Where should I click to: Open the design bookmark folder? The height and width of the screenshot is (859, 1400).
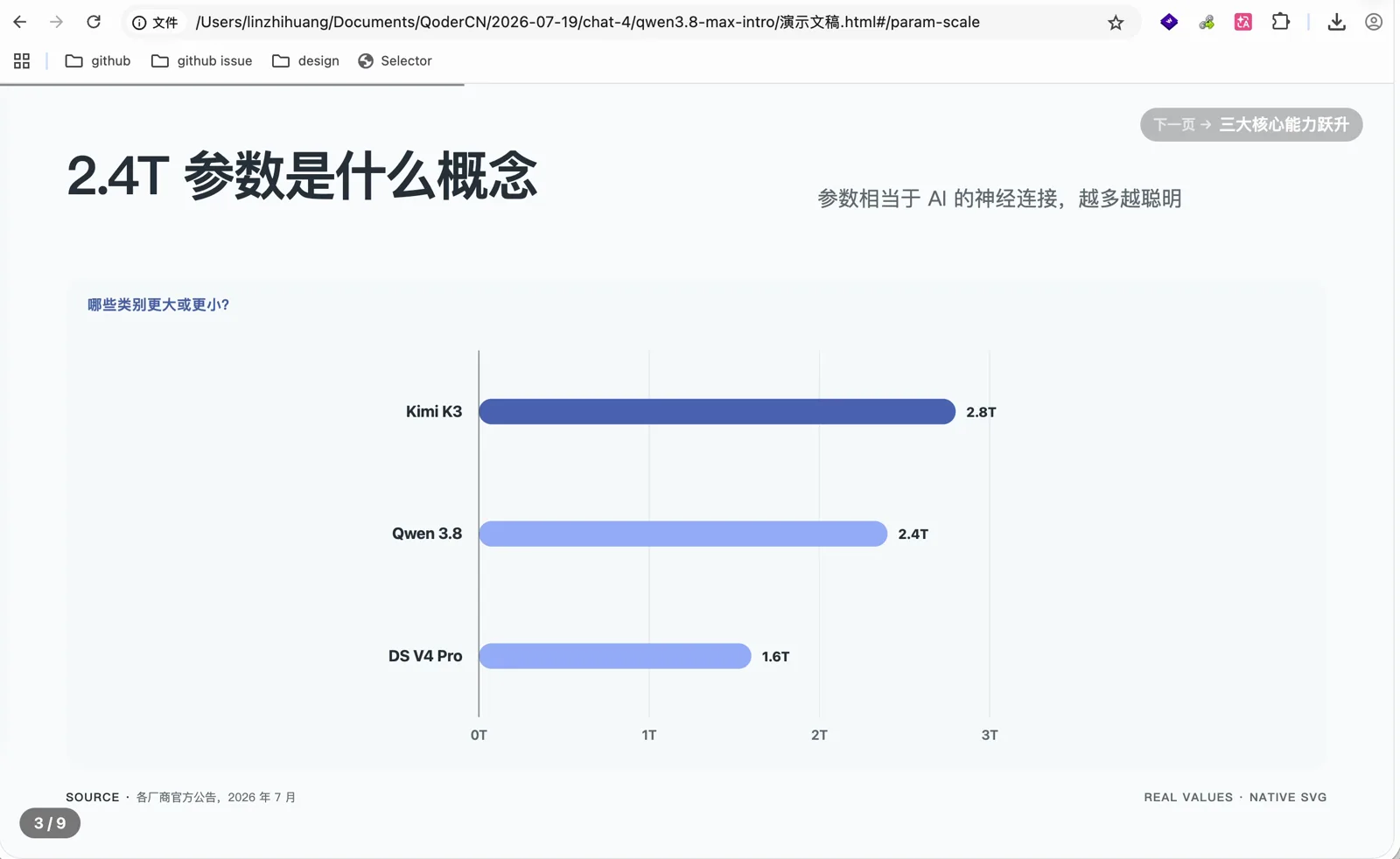[x=305, y=60]
